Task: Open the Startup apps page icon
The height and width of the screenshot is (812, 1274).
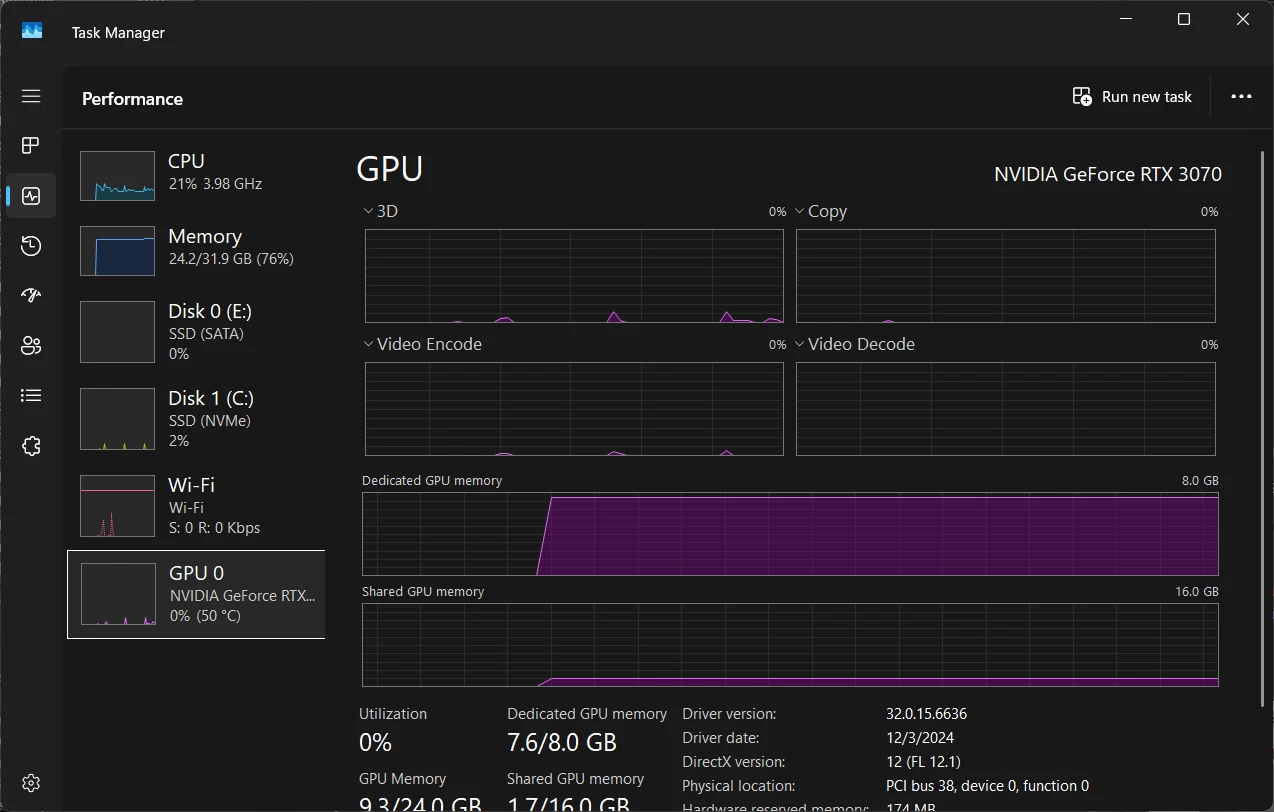Action: click(31, 296)
